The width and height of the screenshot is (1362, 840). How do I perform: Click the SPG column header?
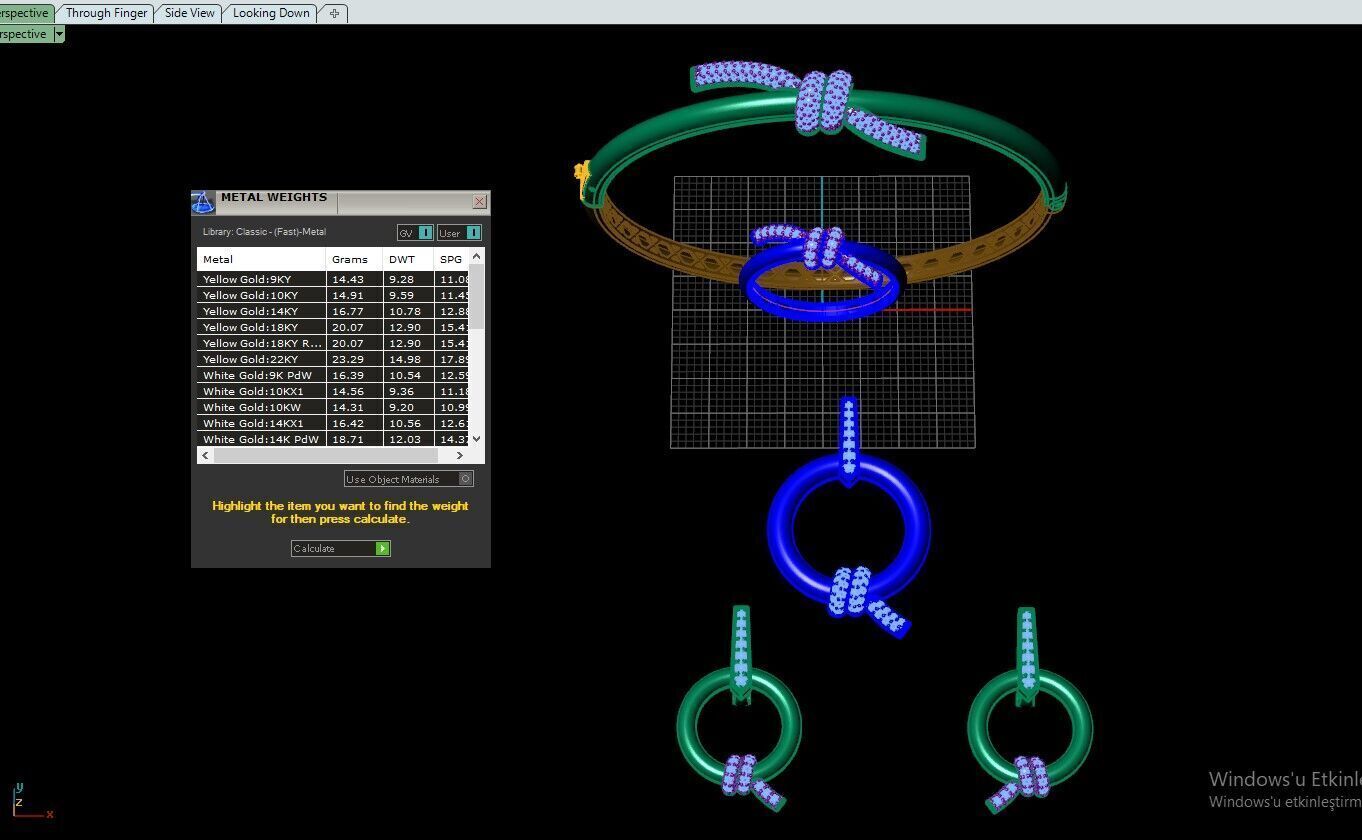point(452,259)
